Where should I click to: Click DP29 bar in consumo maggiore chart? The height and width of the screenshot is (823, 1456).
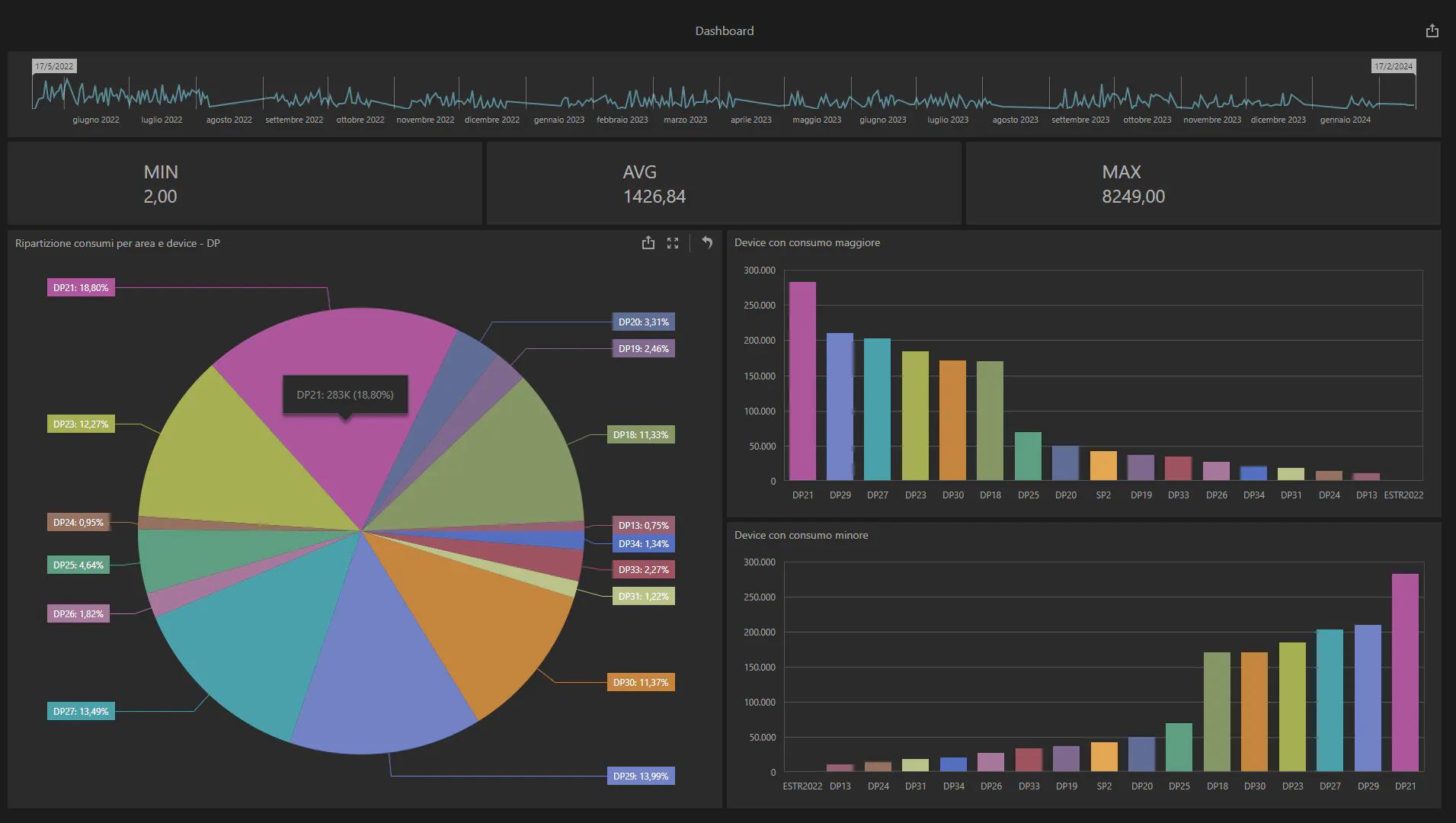tap(840, 407)
